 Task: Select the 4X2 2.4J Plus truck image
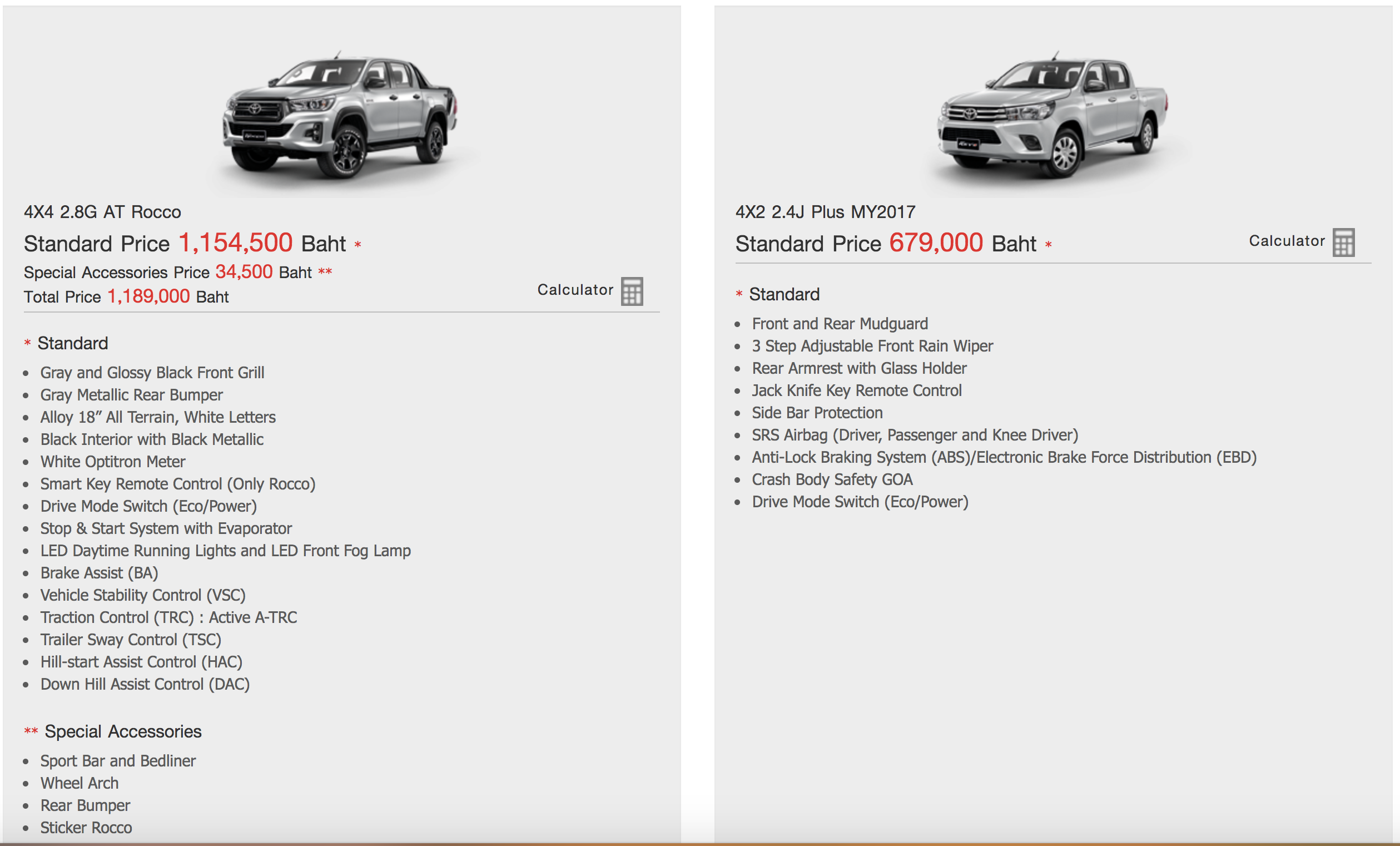(x=1053, y=117)
